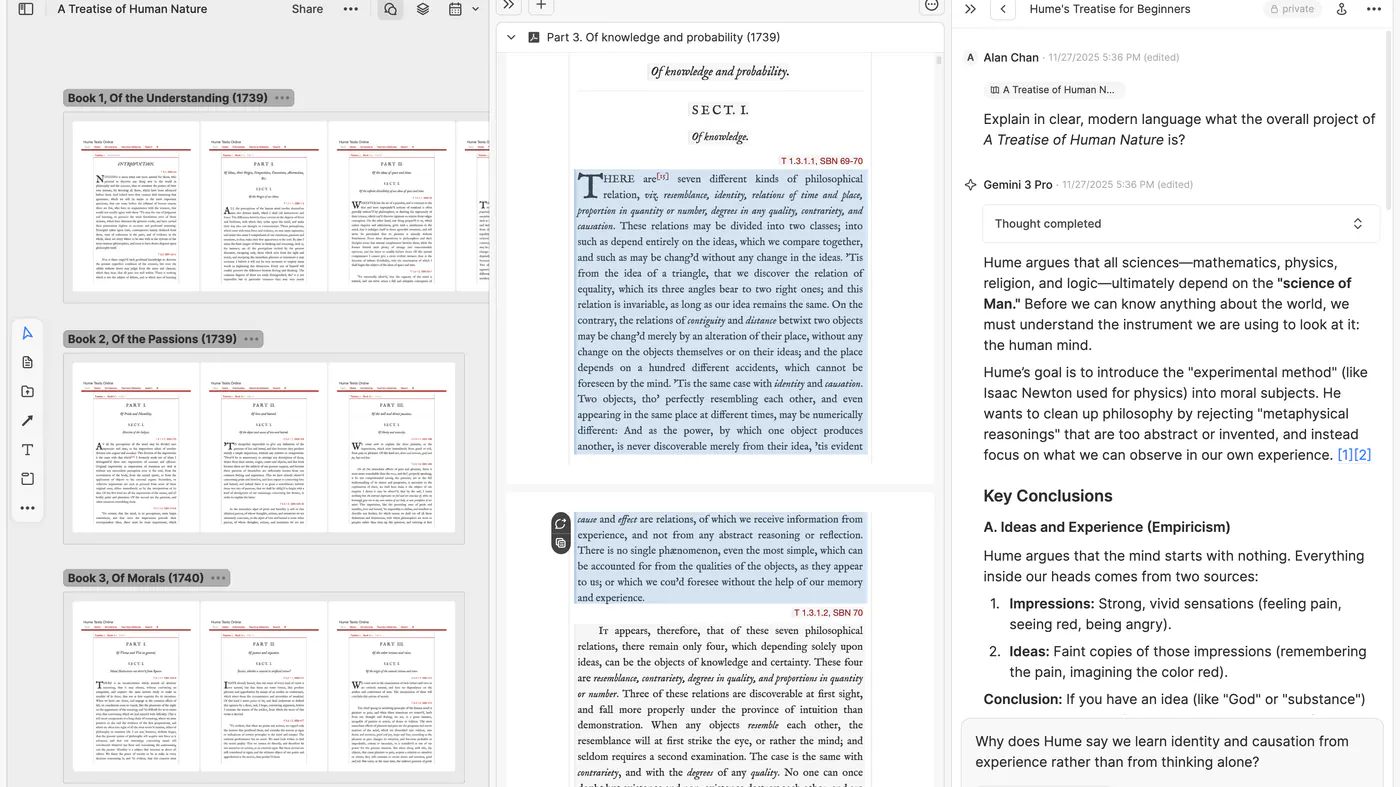Add a new tab with plus button
The width and height of the screenshot is (1400, 787).
541,5
